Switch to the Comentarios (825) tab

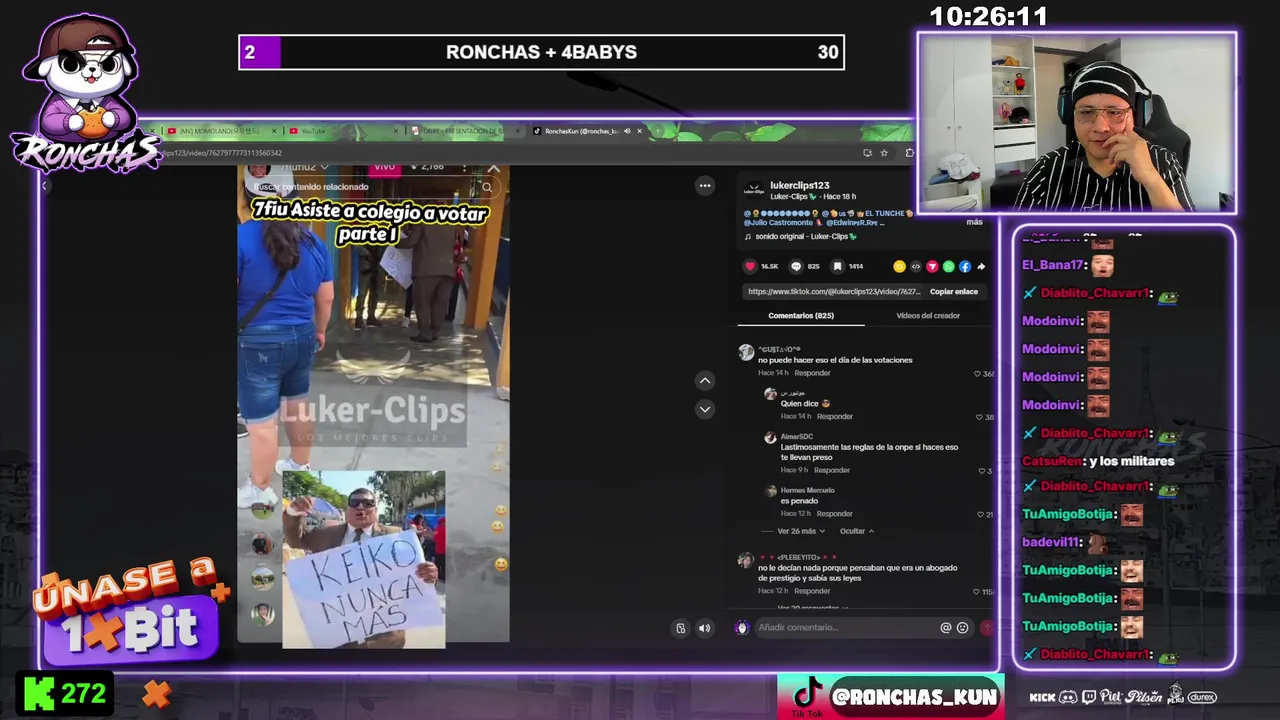(801, 316)
